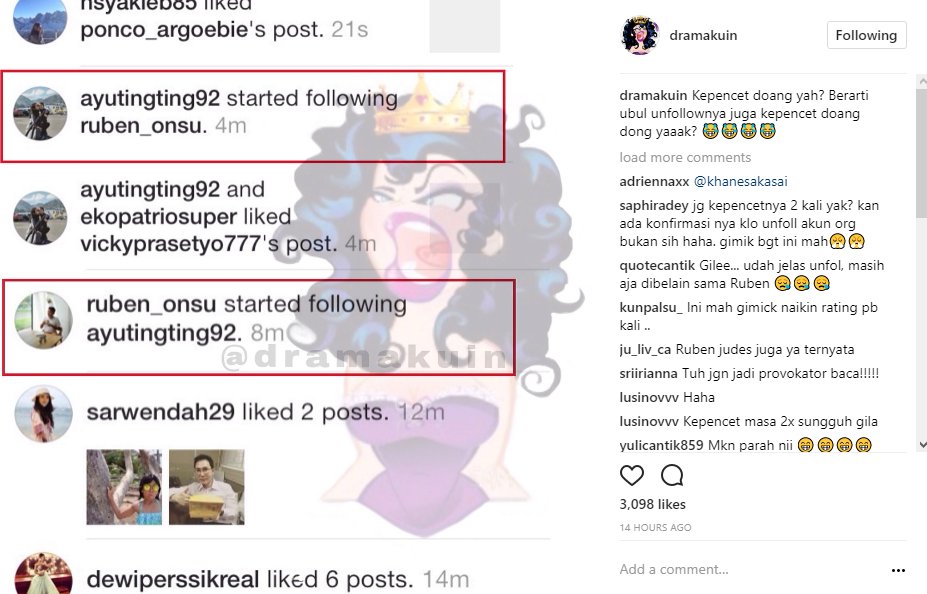Click ruben_onsu avatar in activity feed
This screenshot has height=594, width=927.
click(x=46, y=319)
